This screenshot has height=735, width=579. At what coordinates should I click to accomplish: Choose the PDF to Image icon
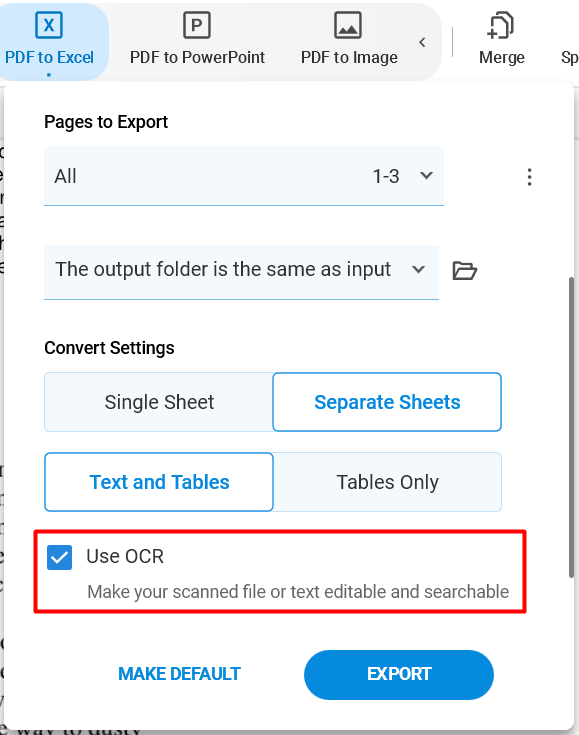point(348,25)
